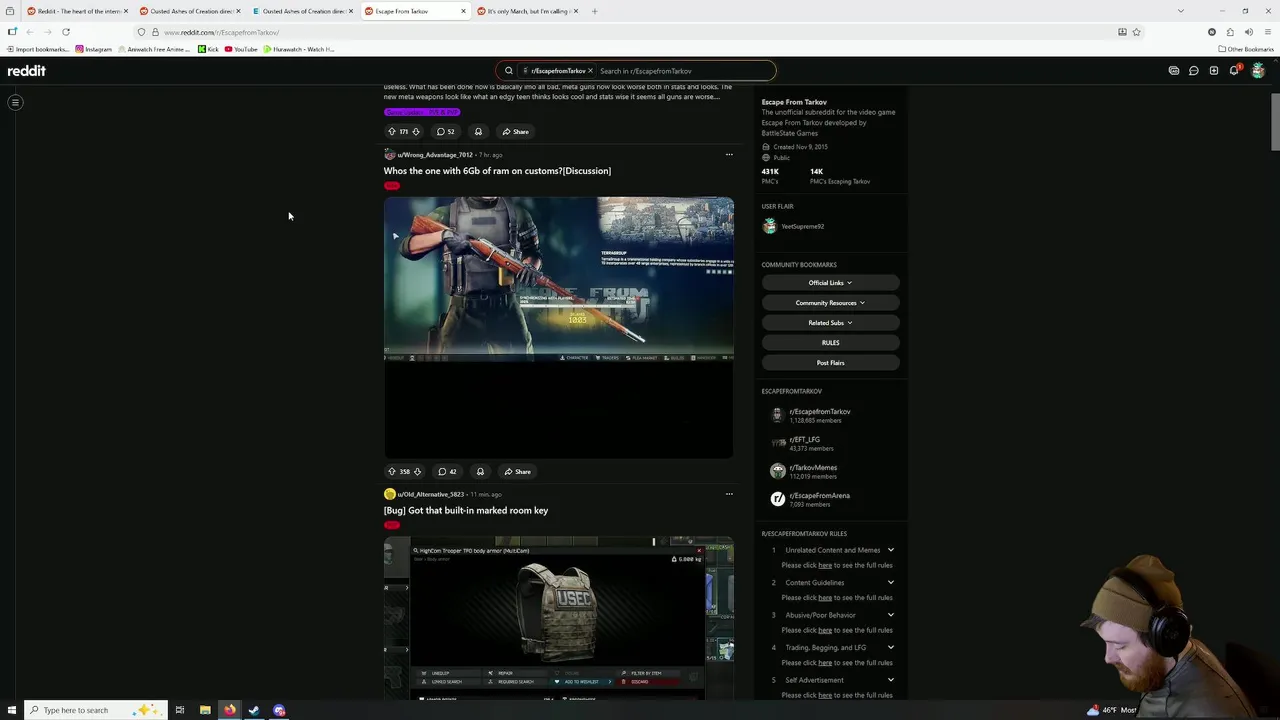Give award to the 6Gb ram post

pos(480,471)
